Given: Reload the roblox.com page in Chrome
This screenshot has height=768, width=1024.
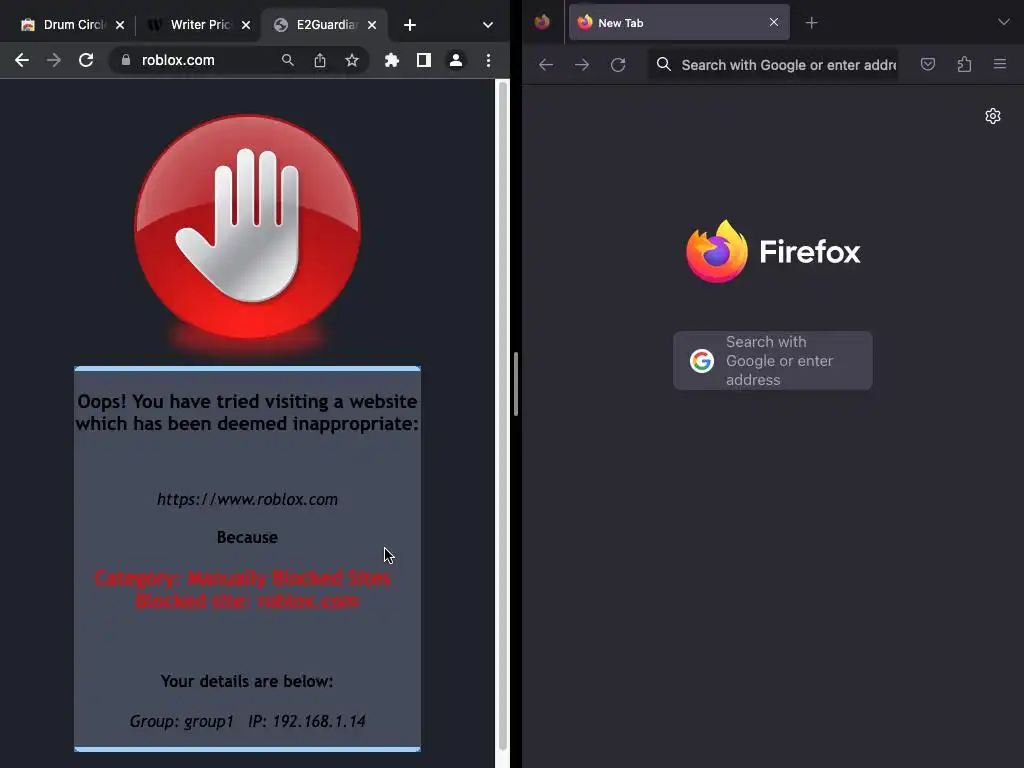Looking at the screenshot, I should point(86,60).
